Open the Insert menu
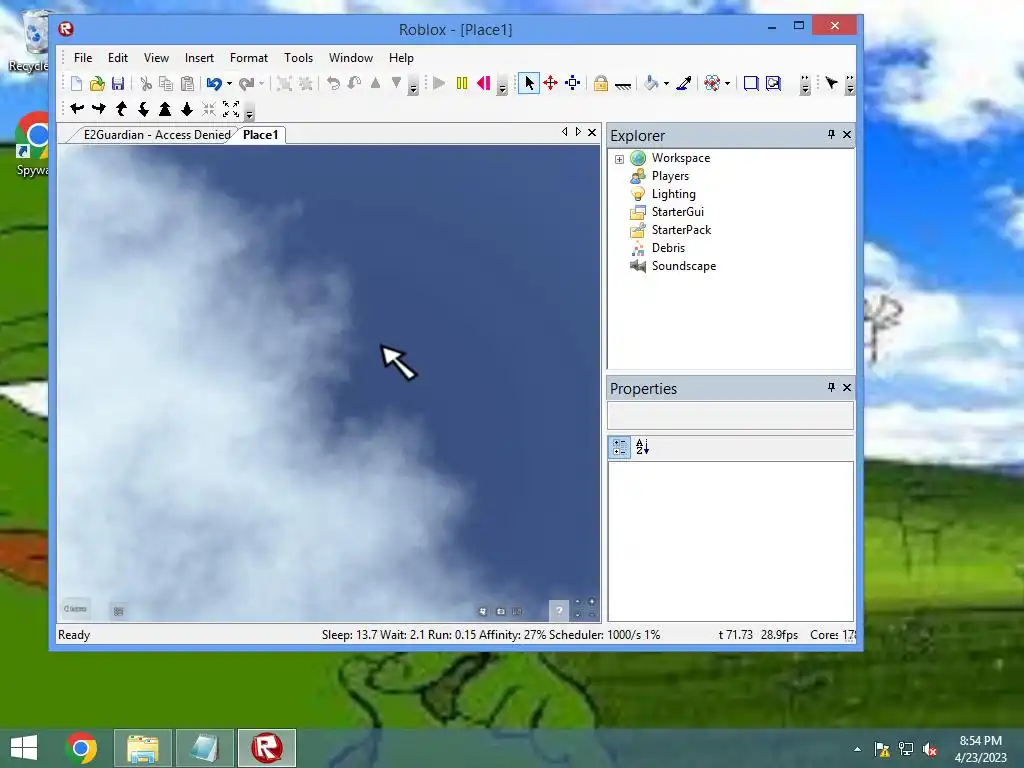The height and width of the screenshot is (768, 1024). pyautogui.click(x=199, y=57)
